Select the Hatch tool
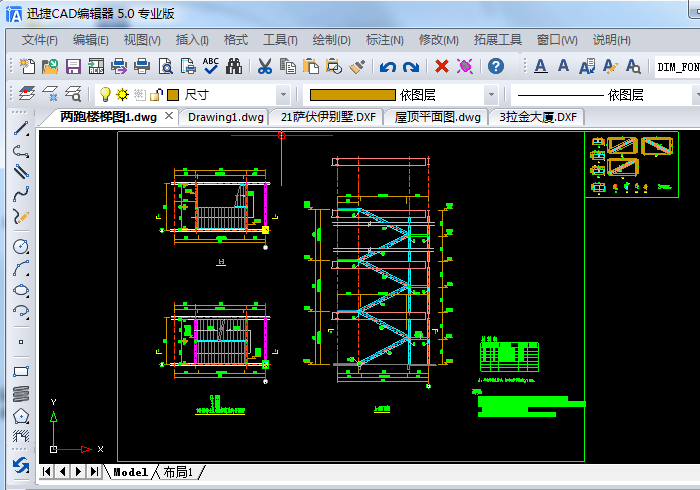Image resolution: width=700 pixels, height=490 pixels. [x=21, y=436]
